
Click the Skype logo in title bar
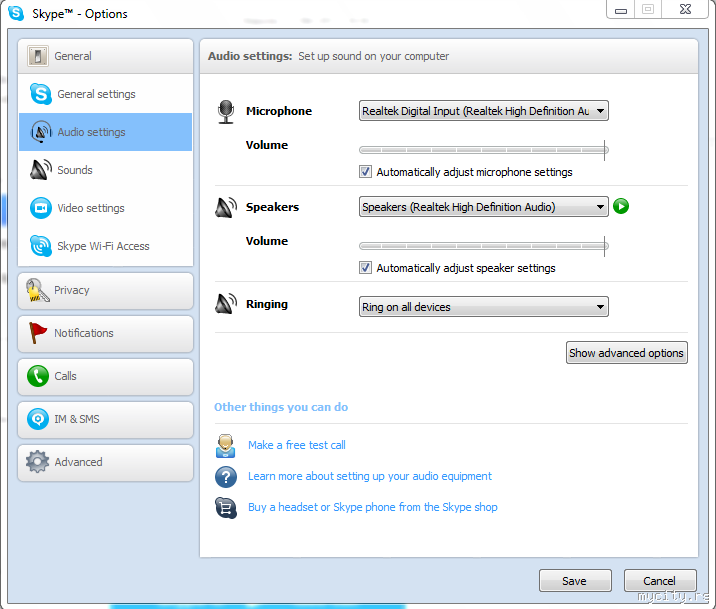16,13
